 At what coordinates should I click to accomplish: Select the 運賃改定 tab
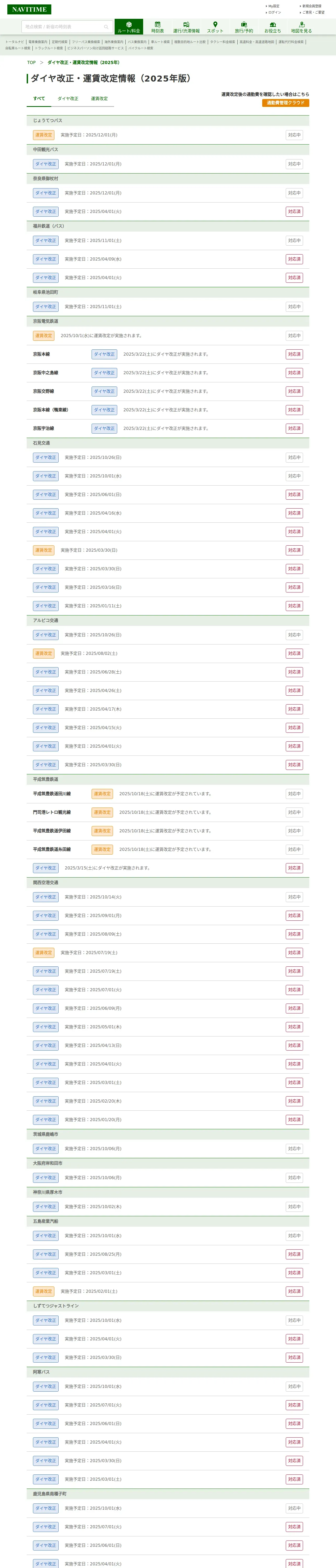click(x=99, y=99)
